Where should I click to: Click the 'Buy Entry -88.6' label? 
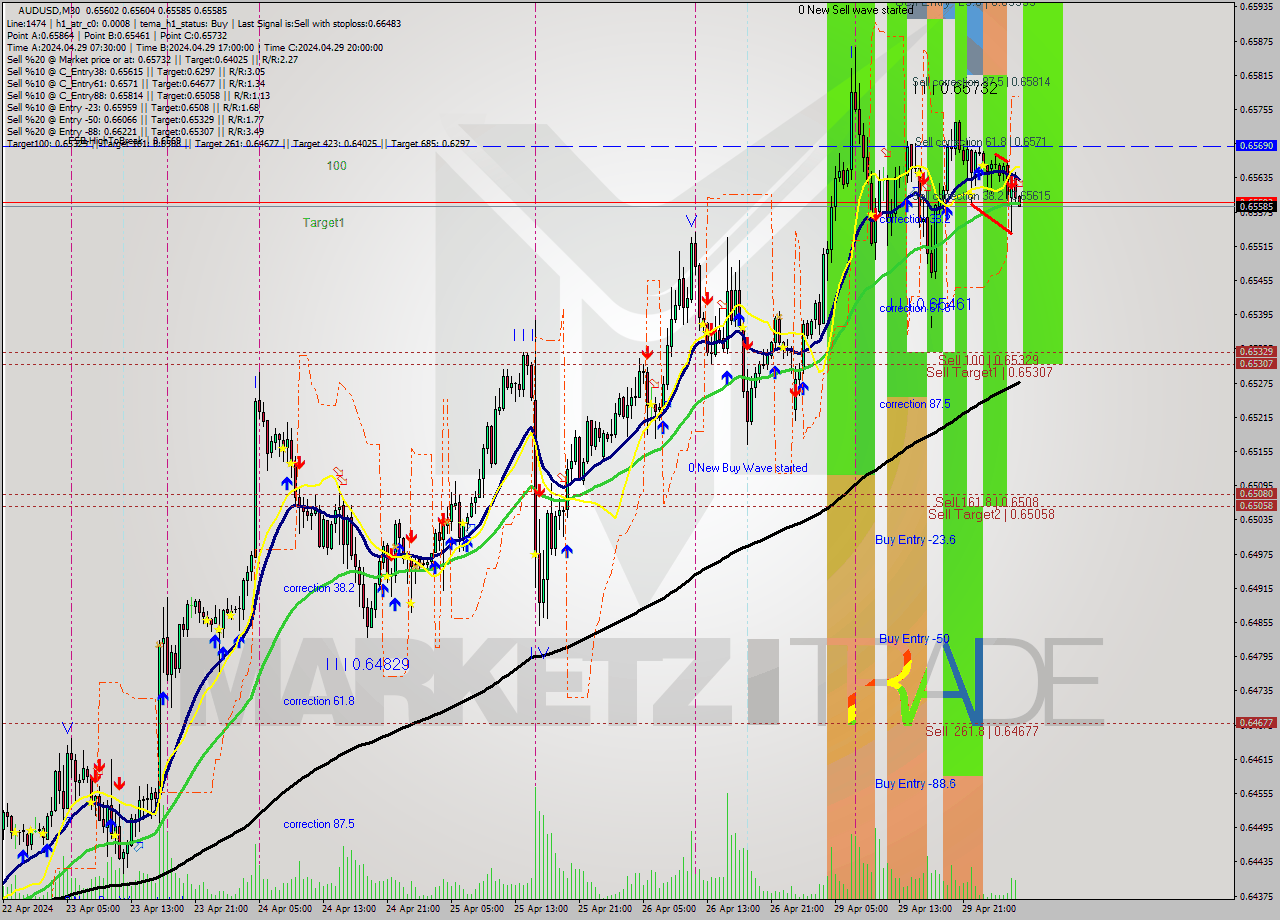pos(915,784)
